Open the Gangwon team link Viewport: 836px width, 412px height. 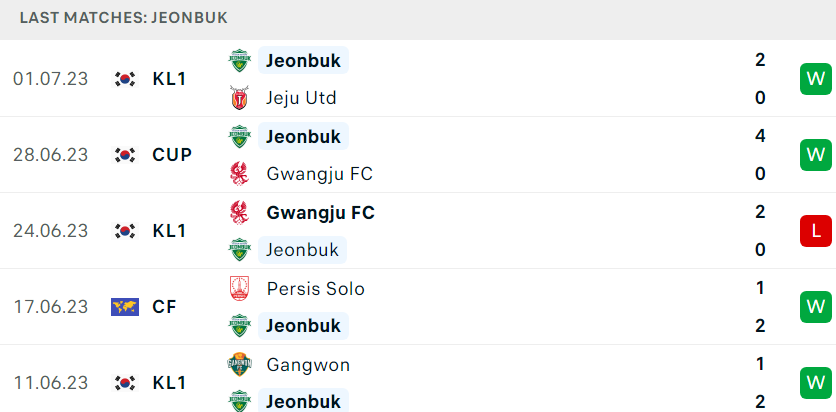[x=308, y=365]
